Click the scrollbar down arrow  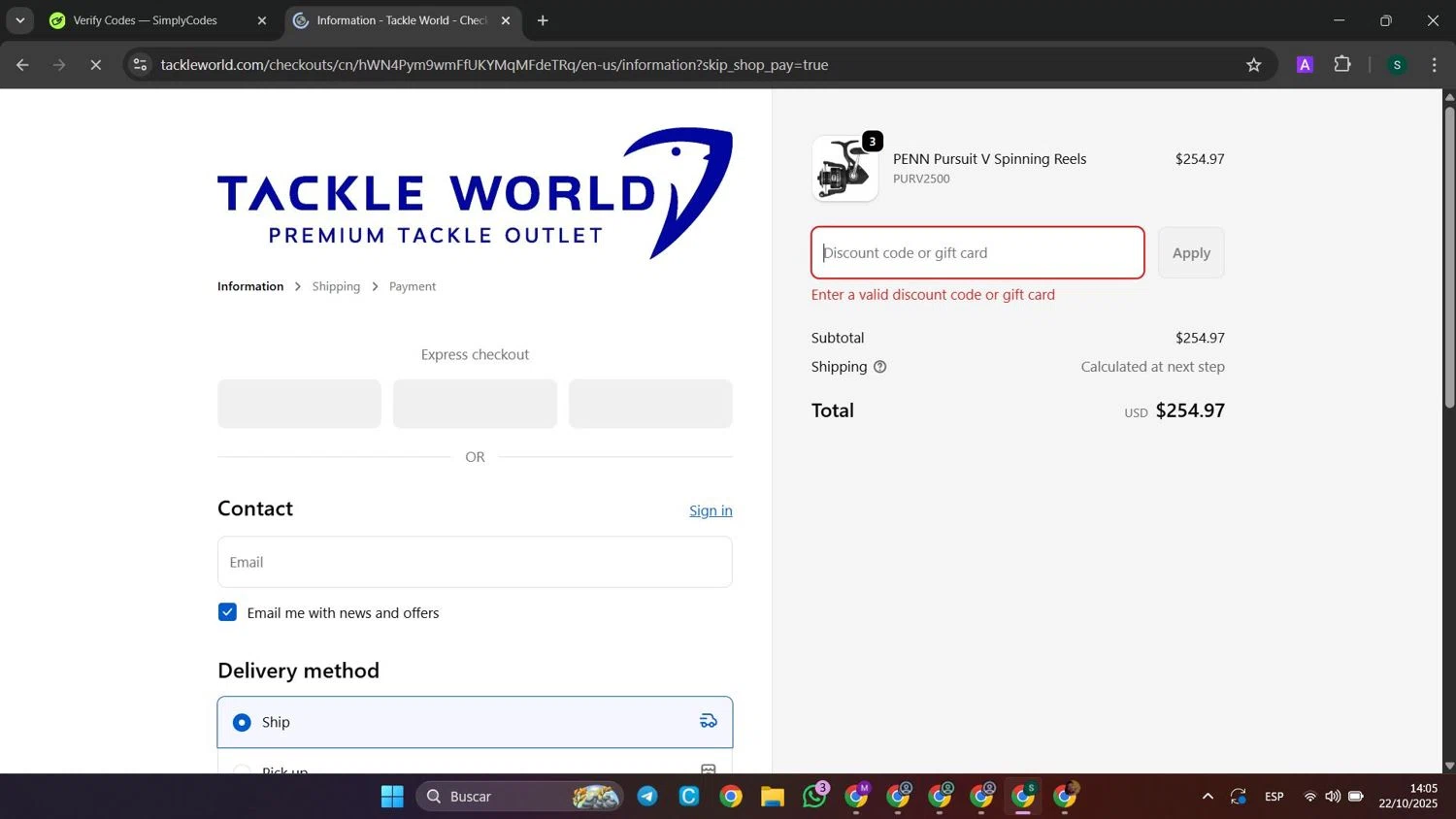pos(1449,766)
